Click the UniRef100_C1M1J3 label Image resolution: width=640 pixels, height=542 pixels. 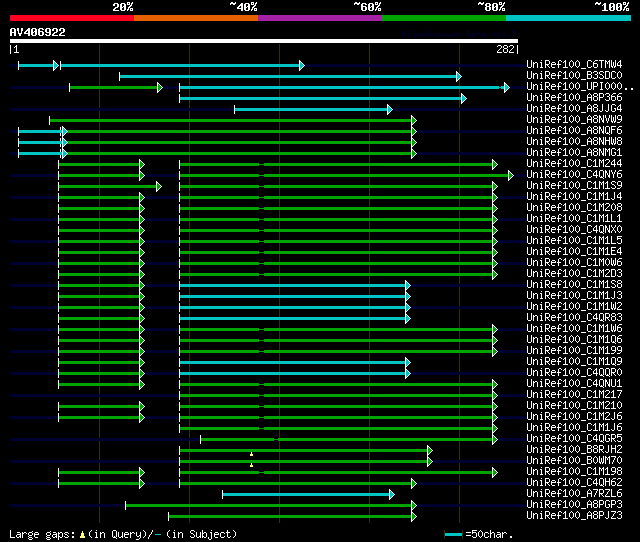click(574, 296)
